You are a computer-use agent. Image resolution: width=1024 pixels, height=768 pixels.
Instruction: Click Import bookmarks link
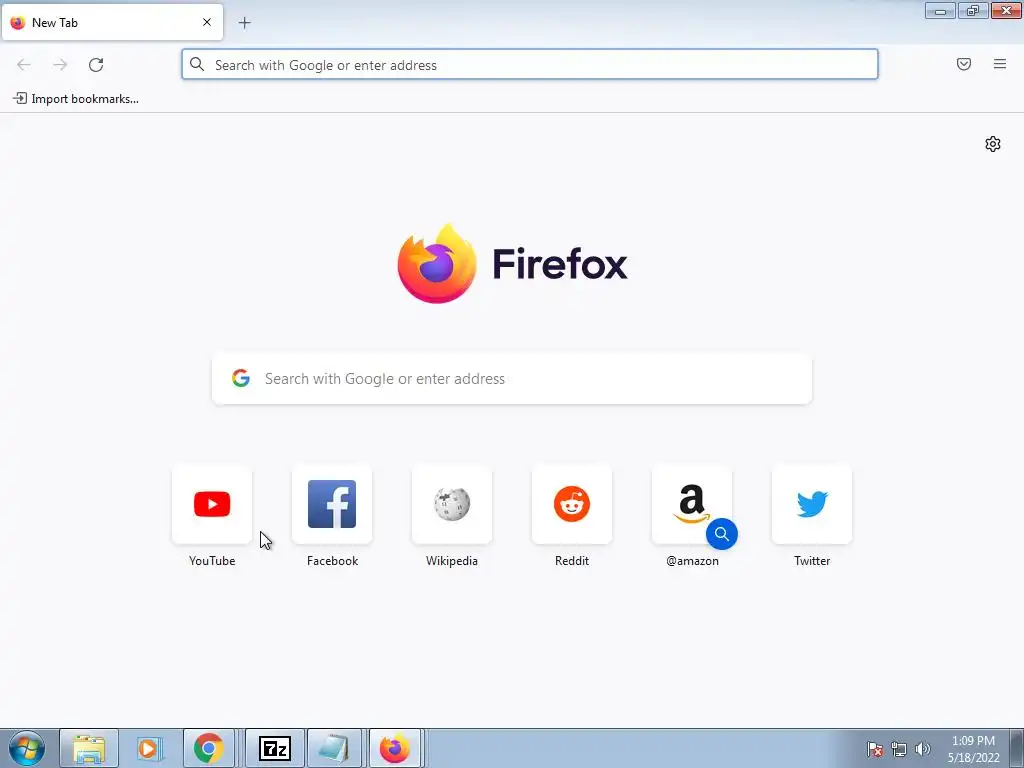click(76, 99)
